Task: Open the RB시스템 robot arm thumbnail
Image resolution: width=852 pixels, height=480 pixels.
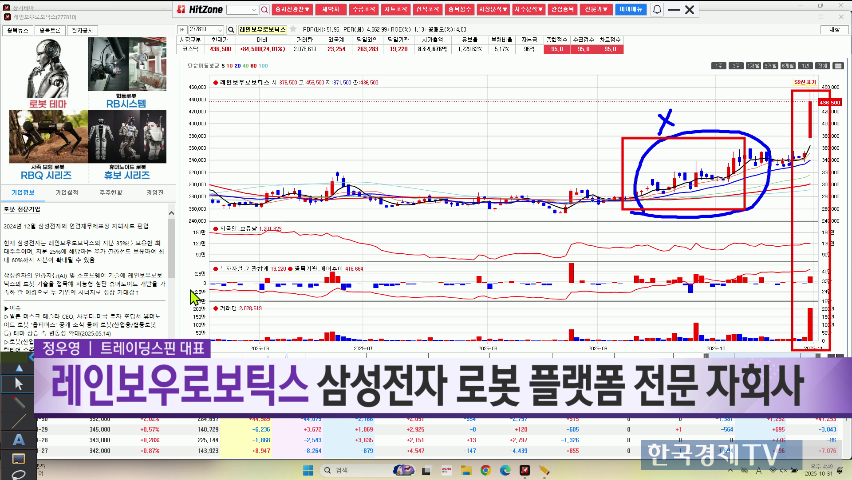Action: [126, 68]
